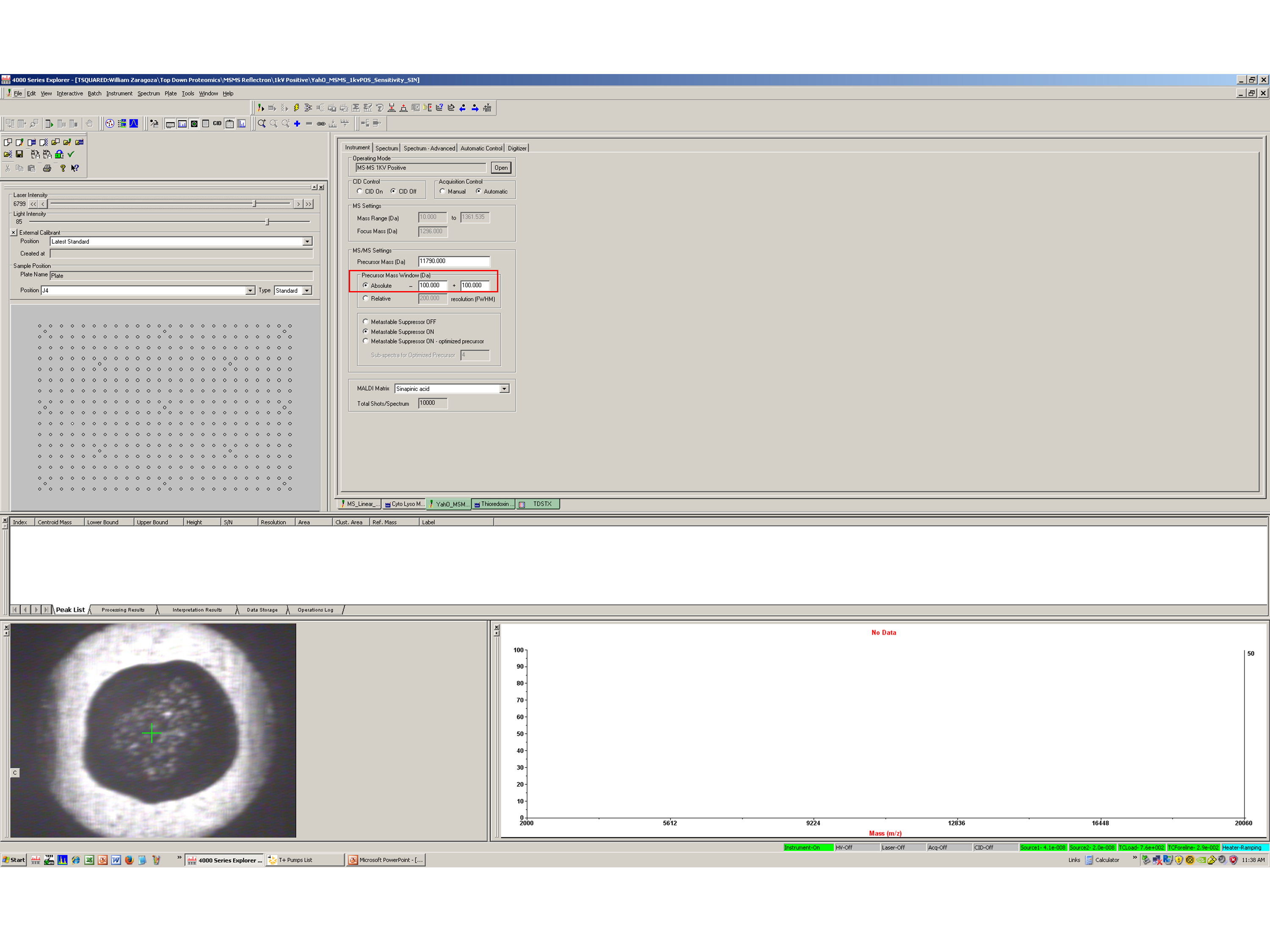This screenshot has width=1270, height=952.
Task: Choose Relative precursor mass window option
Action: pyautogui.click(x=366, y=298)
